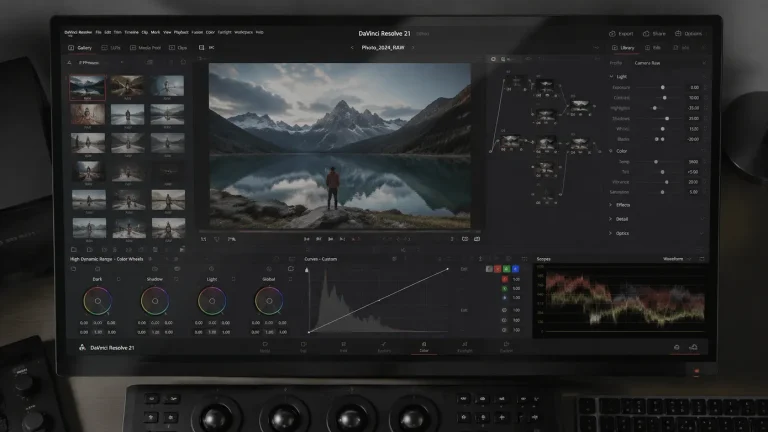The image size is (768, 432).
Task: Reset the Dark color wheel
Action: point(119,279)
